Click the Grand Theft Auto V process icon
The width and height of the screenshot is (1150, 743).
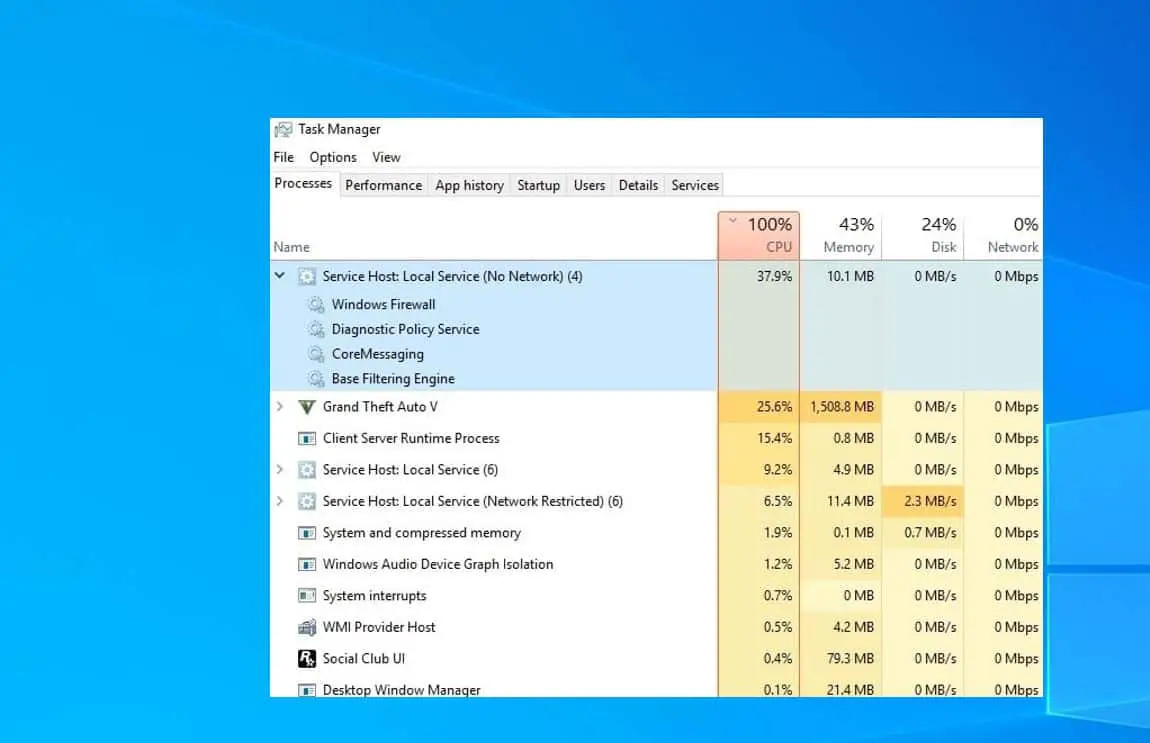pyautogui.click(x=307, y=407)
